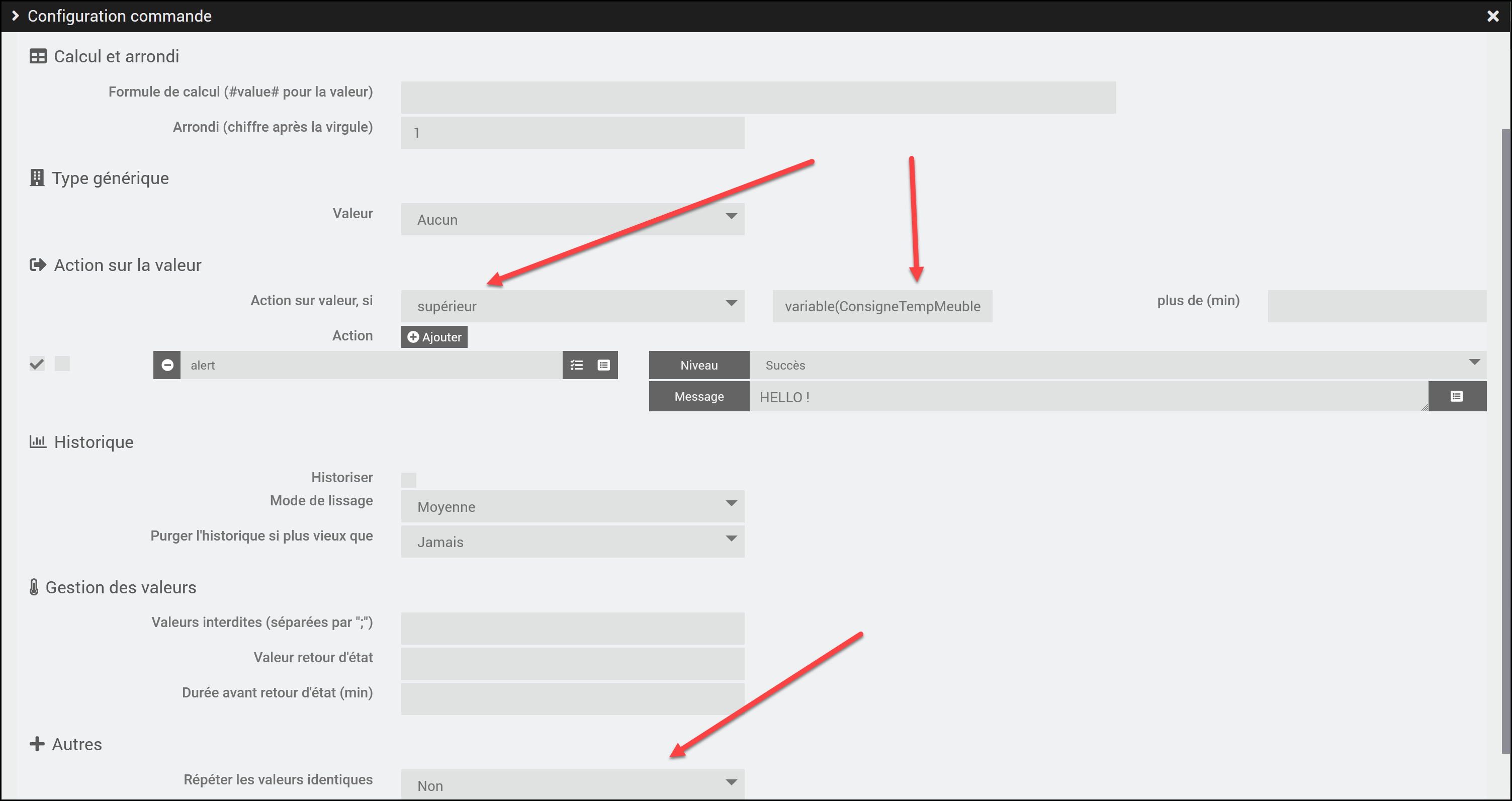
Task: Click the Autres section header
Action: point(76,744)
